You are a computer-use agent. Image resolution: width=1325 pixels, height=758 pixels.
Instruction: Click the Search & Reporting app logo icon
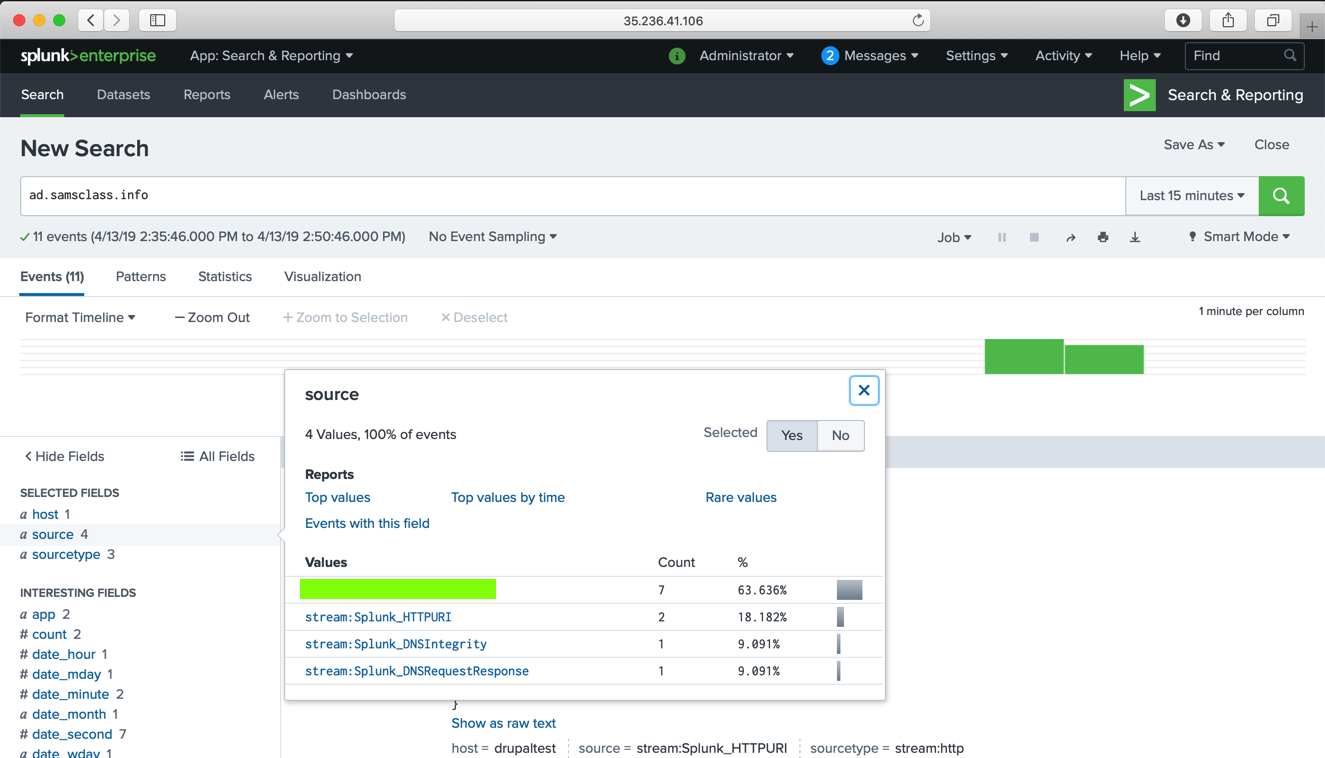pos(1139,95)
